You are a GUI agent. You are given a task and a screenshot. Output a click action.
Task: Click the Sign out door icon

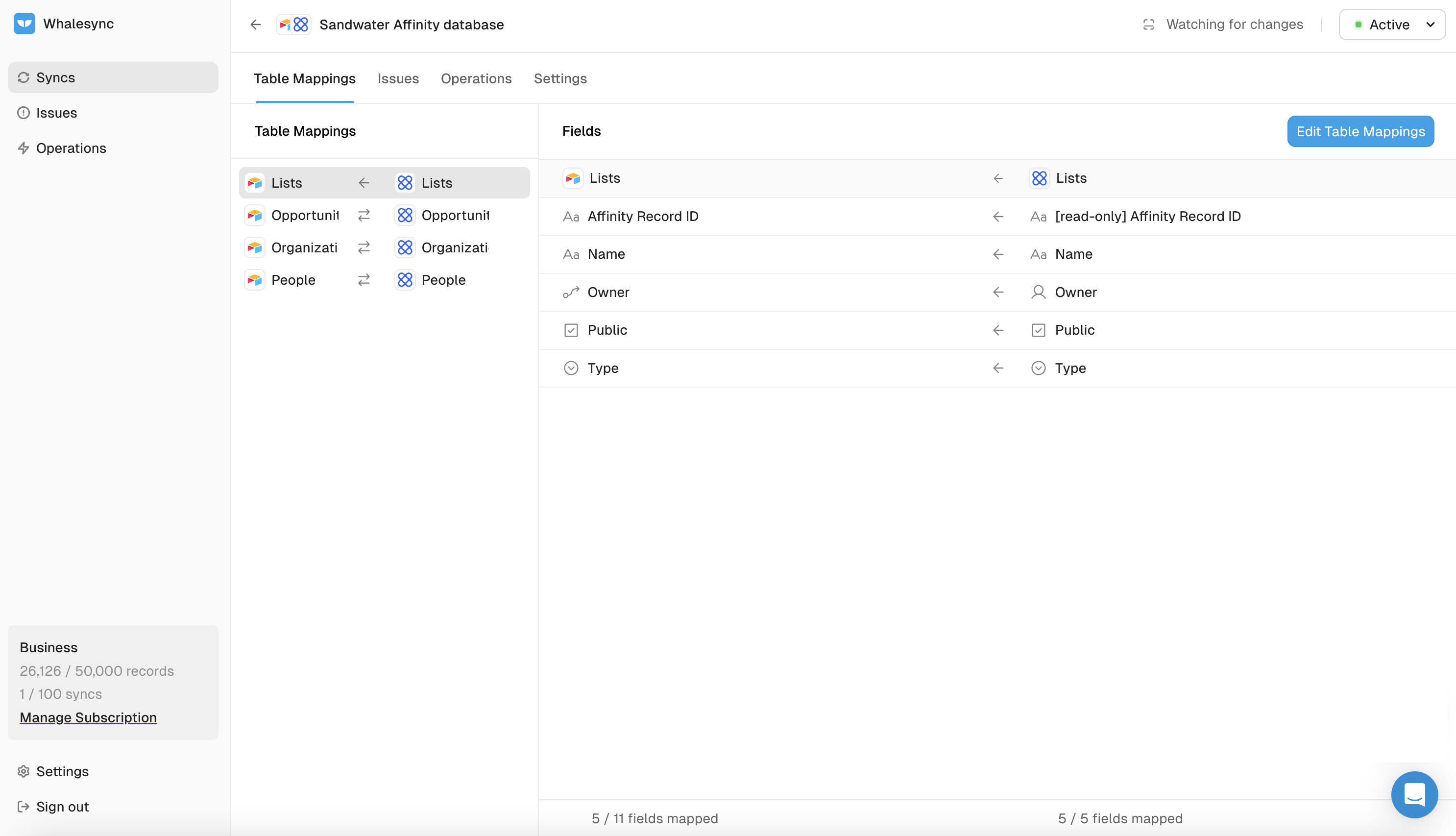click(x=24, y=807)
